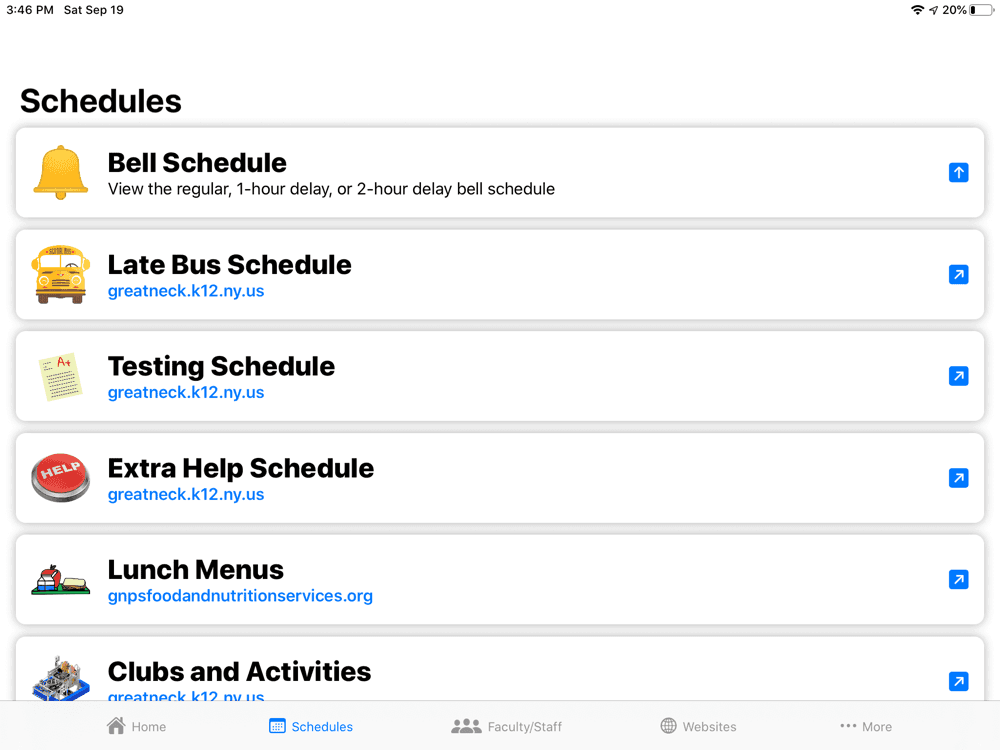Tap the golden bell icon
1000x750 pixels.
(61, 172)
